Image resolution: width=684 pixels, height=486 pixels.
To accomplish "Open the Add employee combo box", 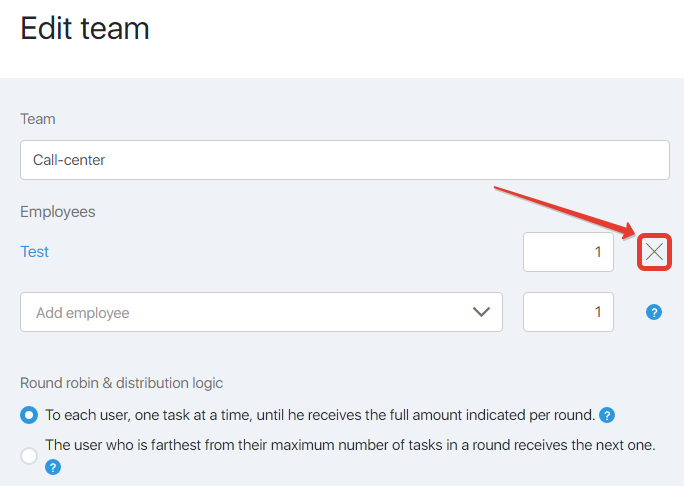I will click(261, 312).
